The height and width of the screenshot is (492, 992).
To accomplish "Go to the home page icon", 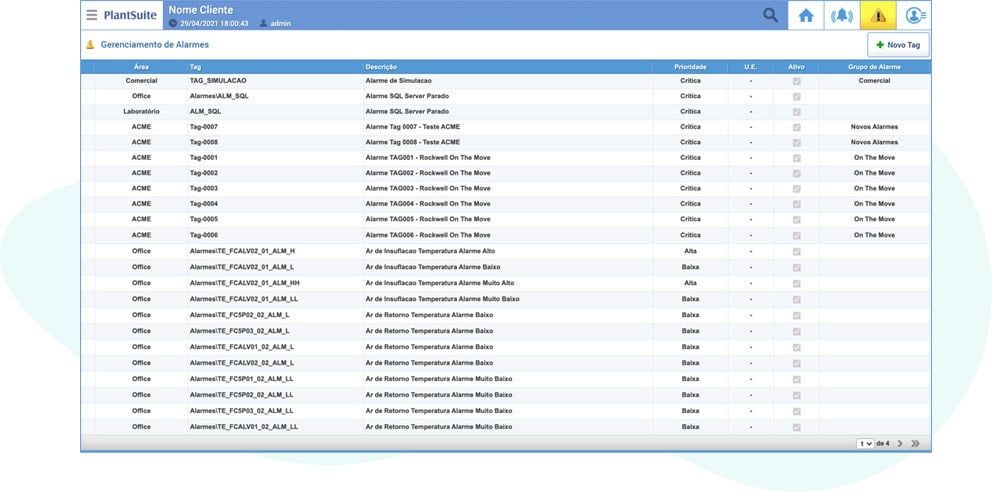I will click(805, 16).
